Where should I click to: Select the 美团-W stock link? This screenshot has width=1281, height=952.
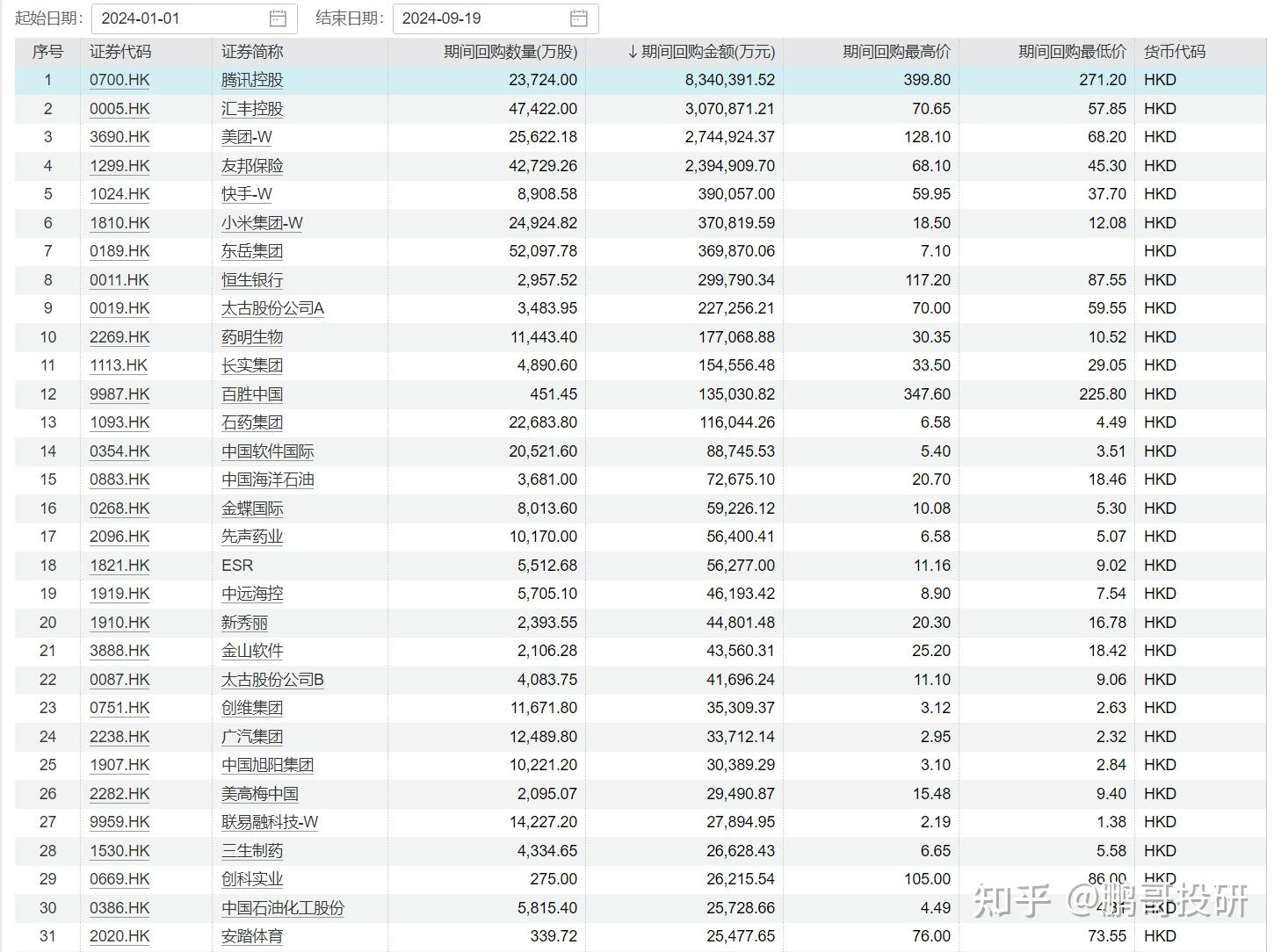point(249,137)
